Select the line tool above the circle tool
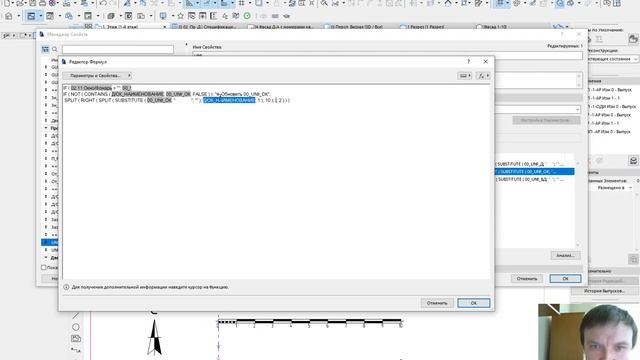Screen dimensions: 640x360 pos(76,316)
